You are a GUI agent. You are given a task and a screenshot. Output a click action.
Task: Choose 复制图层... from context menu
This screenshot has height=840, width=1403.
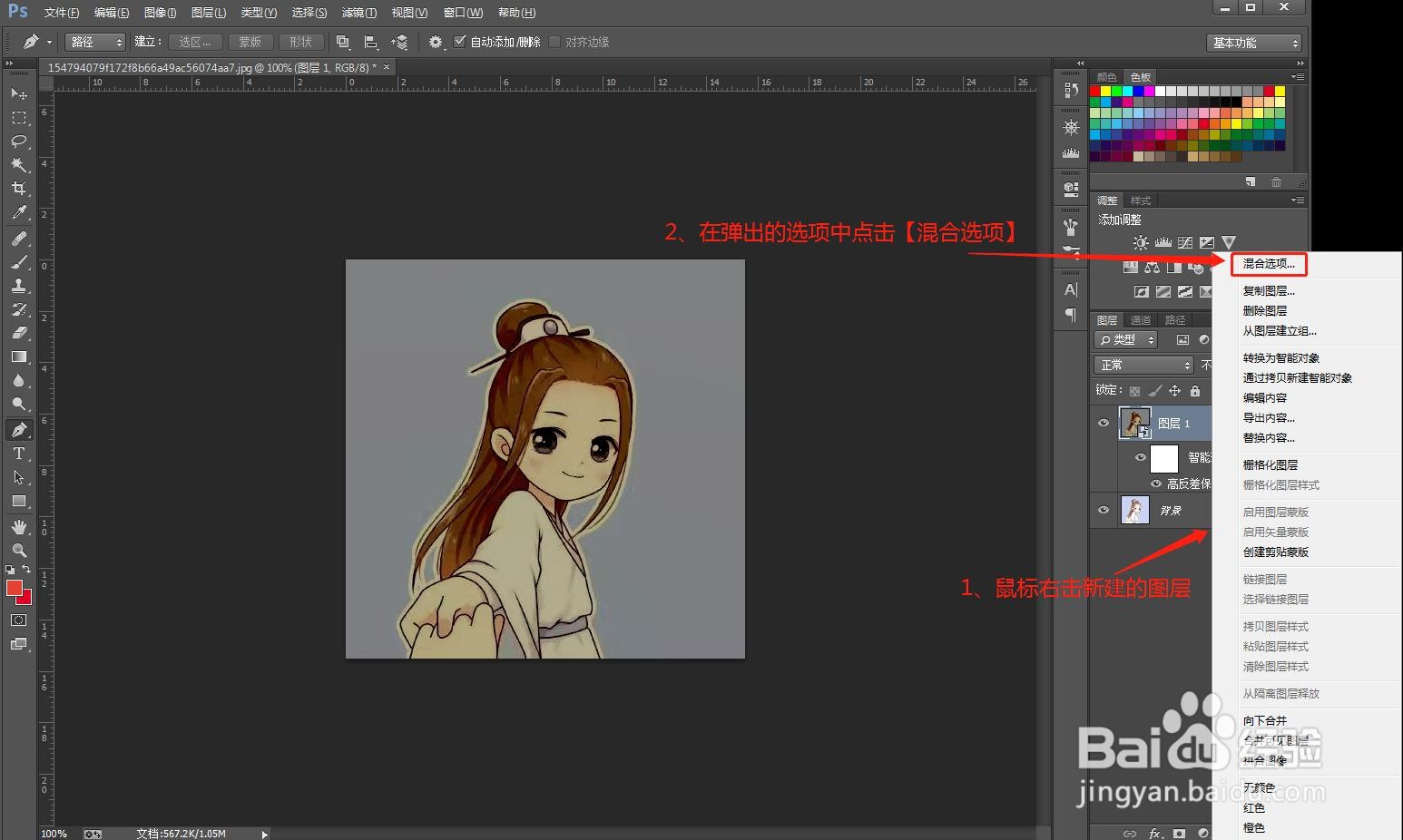tap(1269, 291)
